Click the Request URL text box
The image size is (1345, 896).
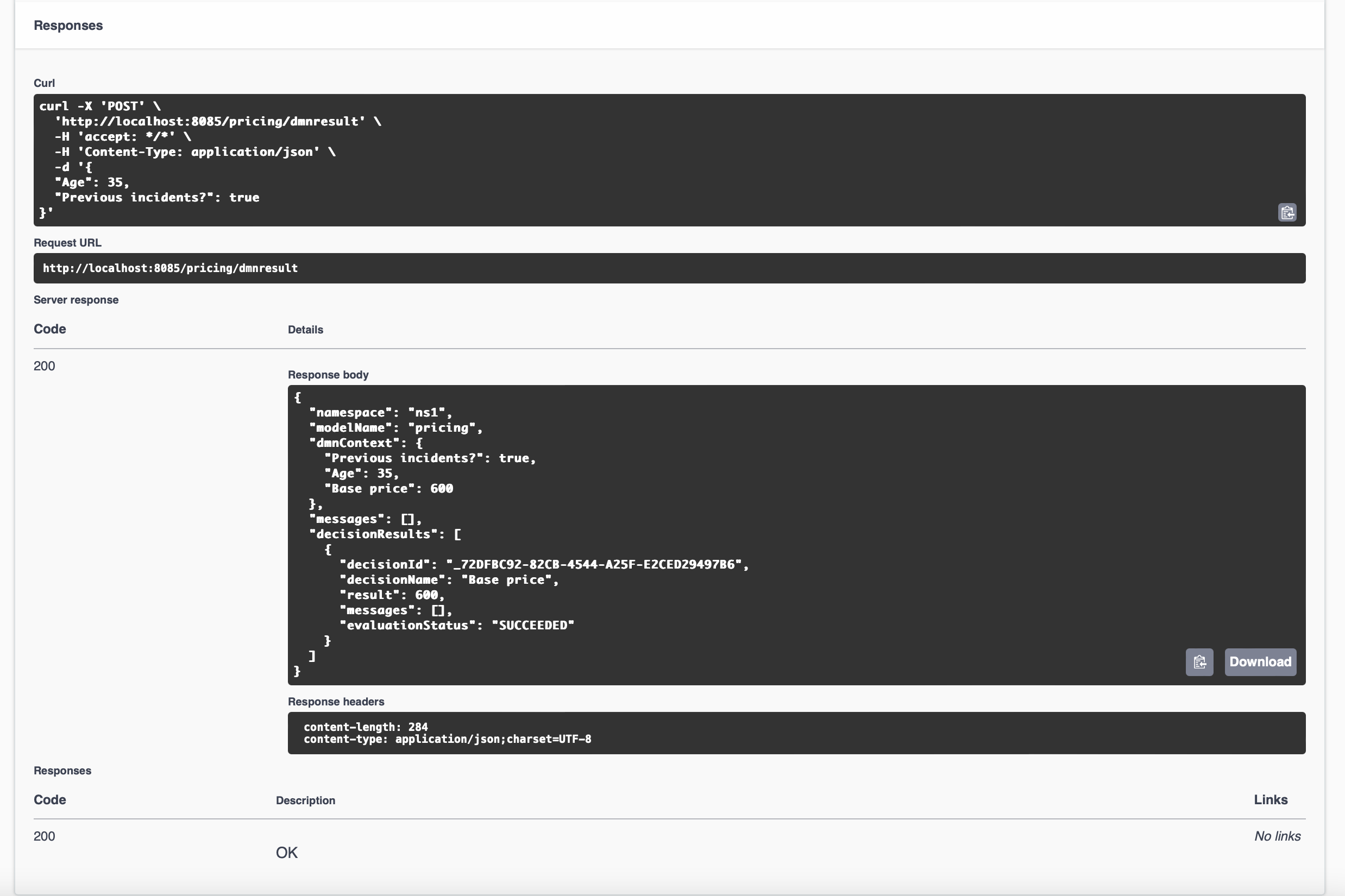669,268
